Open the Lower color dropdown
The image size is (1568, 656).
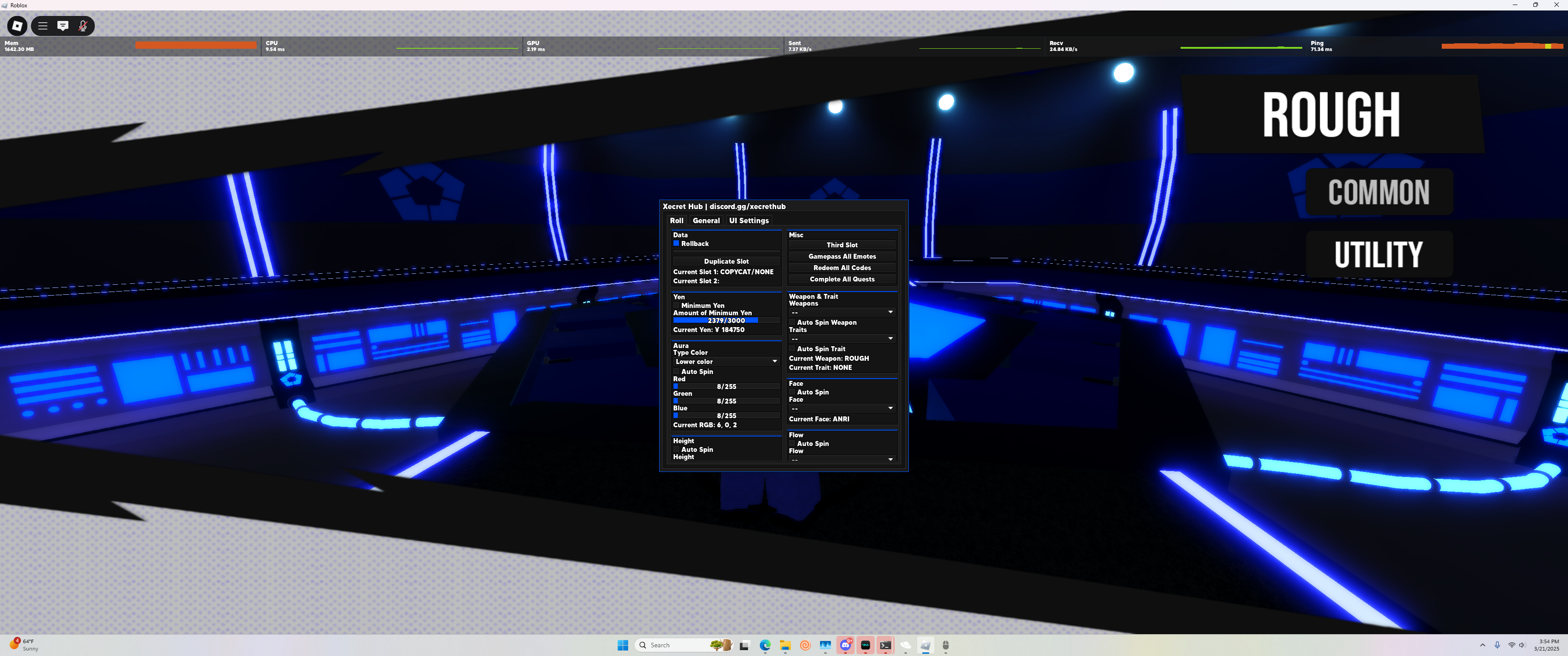tap(726, 361)
